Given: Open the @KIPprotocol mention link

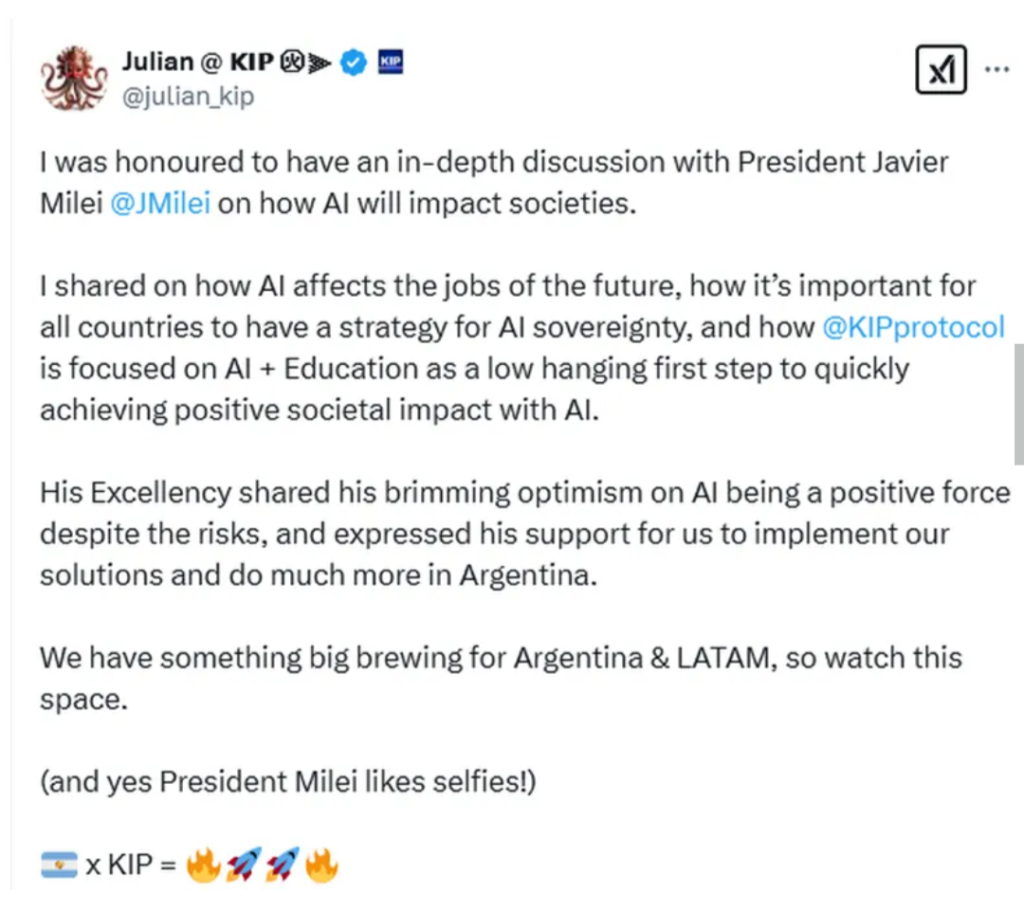Looking at the screenshot, I should click(x=912, y=327).
